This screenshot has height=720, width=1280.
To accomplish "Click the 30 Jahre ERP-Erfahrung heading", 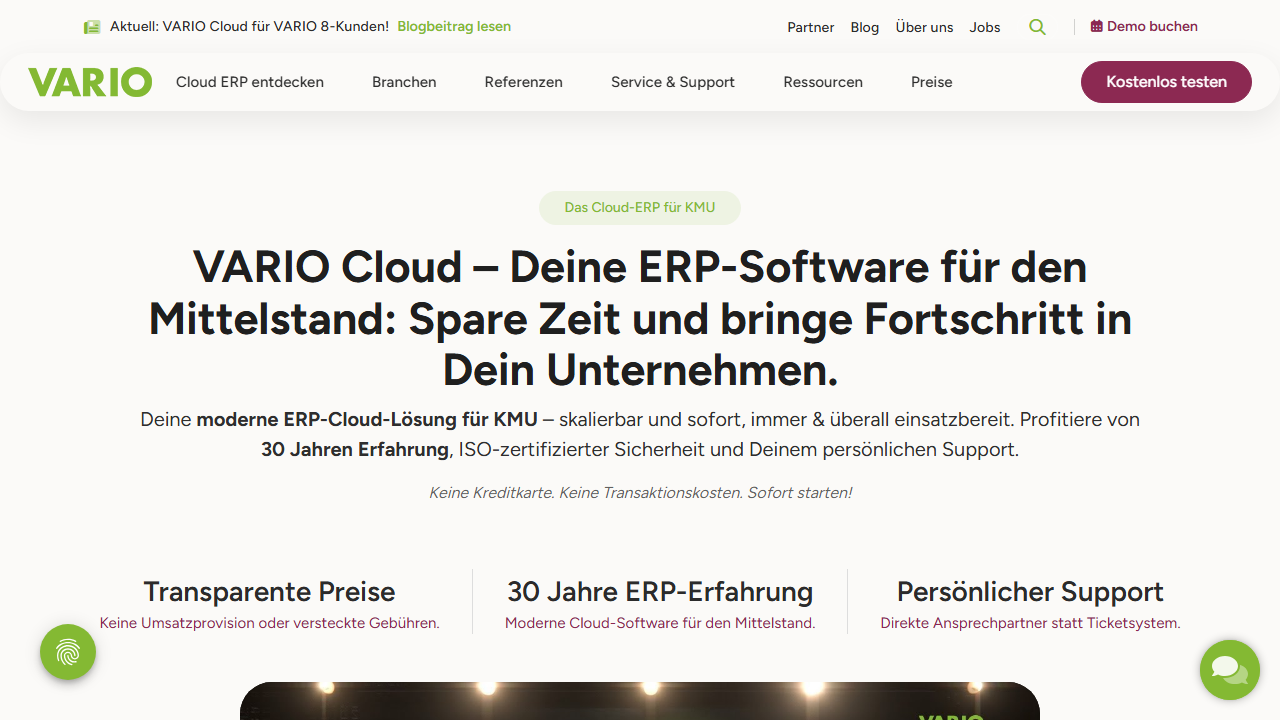I will [x=660, y=592].
